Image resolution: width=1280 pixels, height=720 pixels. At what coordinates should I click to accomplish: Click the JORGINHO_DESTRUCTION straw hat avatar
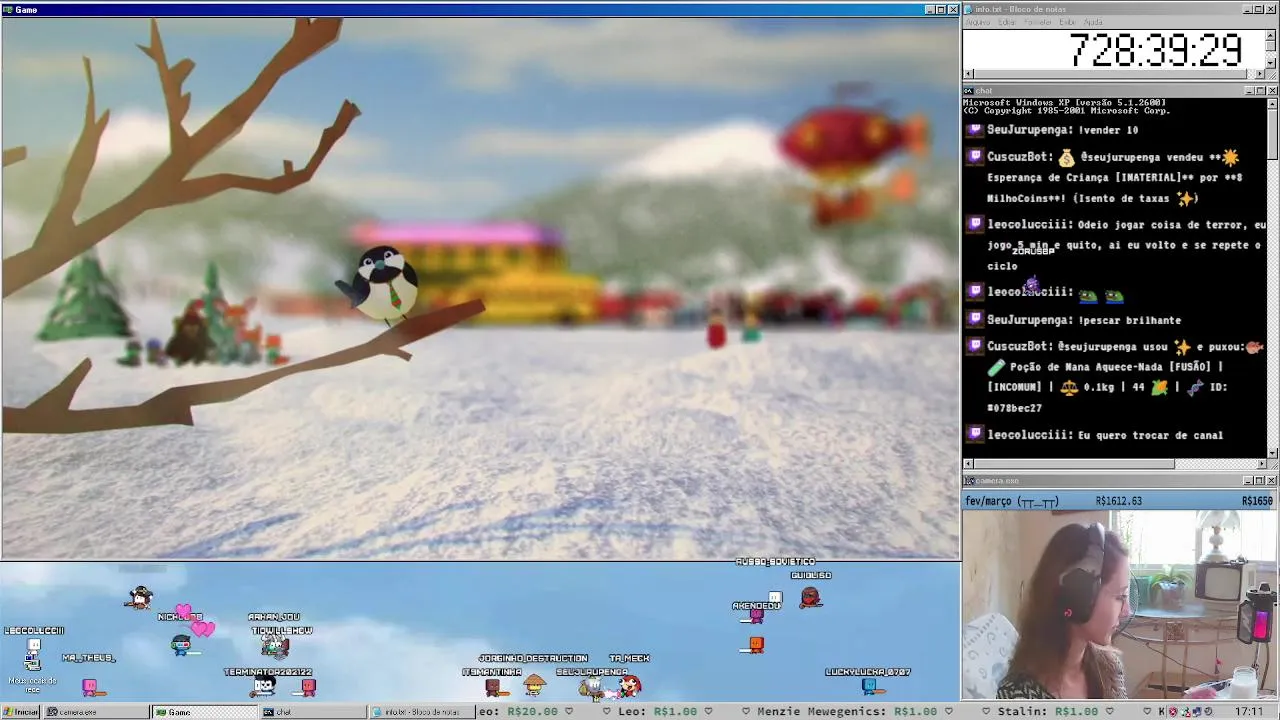(535, 683)
